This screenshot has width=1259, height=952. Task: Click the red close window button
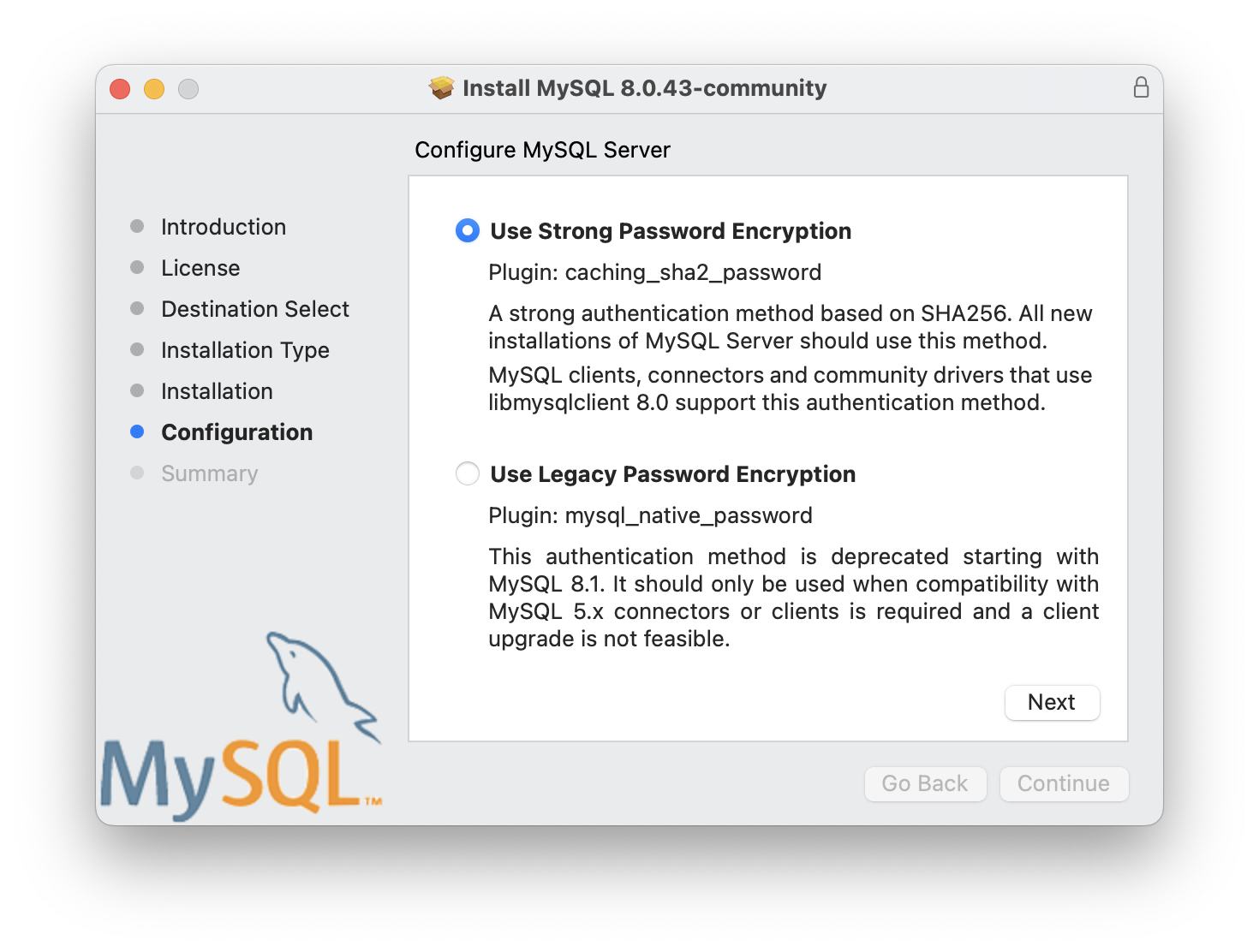[120, 88]
